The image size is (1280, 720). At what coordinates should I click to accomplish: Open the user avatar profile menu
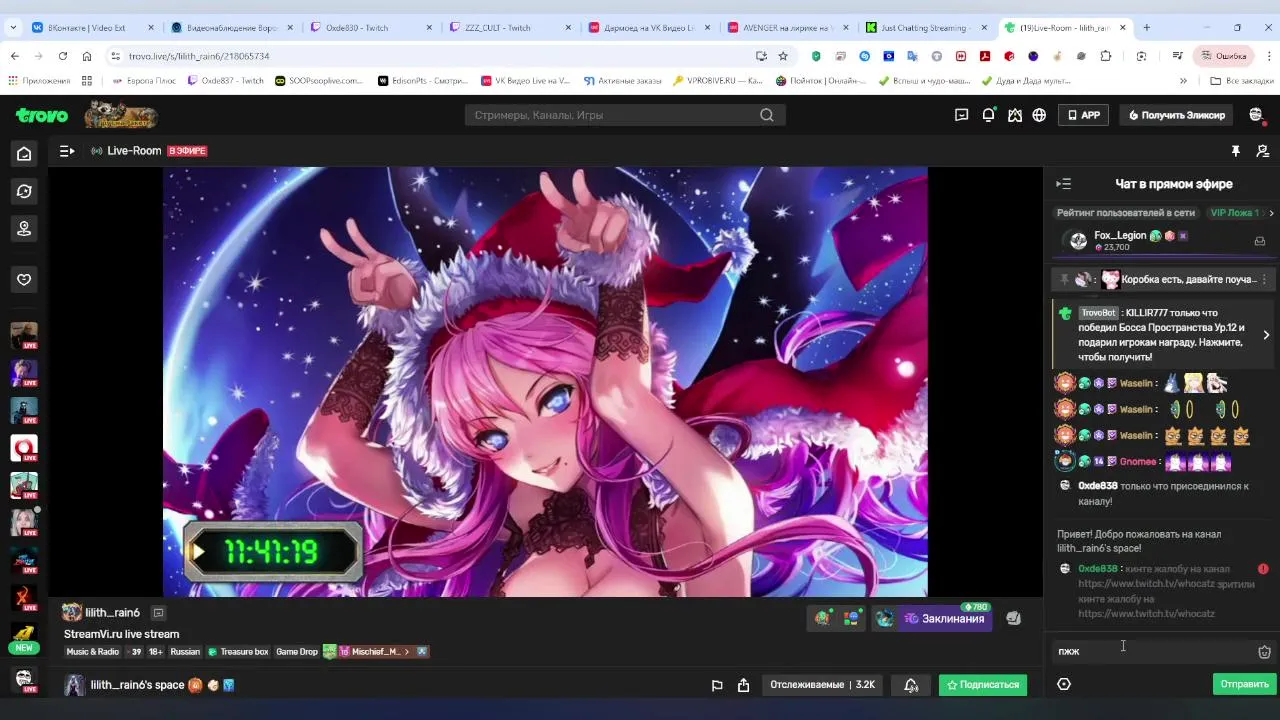pyautogui.click(x=1256, y=115)
